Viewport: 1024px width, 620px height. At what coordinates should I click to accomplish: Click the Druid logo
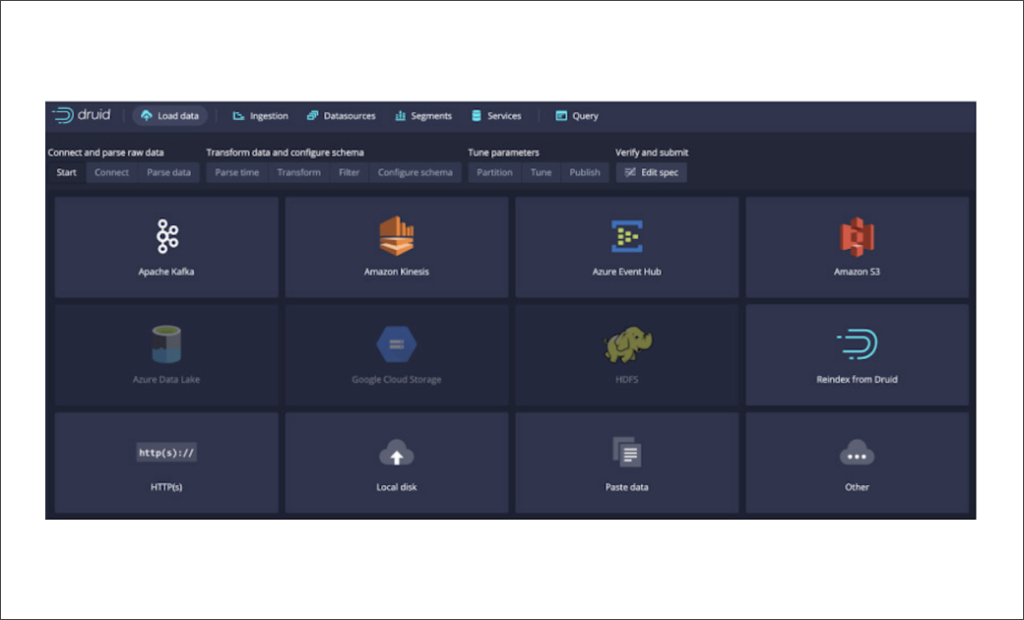click(x=82, y=115)
